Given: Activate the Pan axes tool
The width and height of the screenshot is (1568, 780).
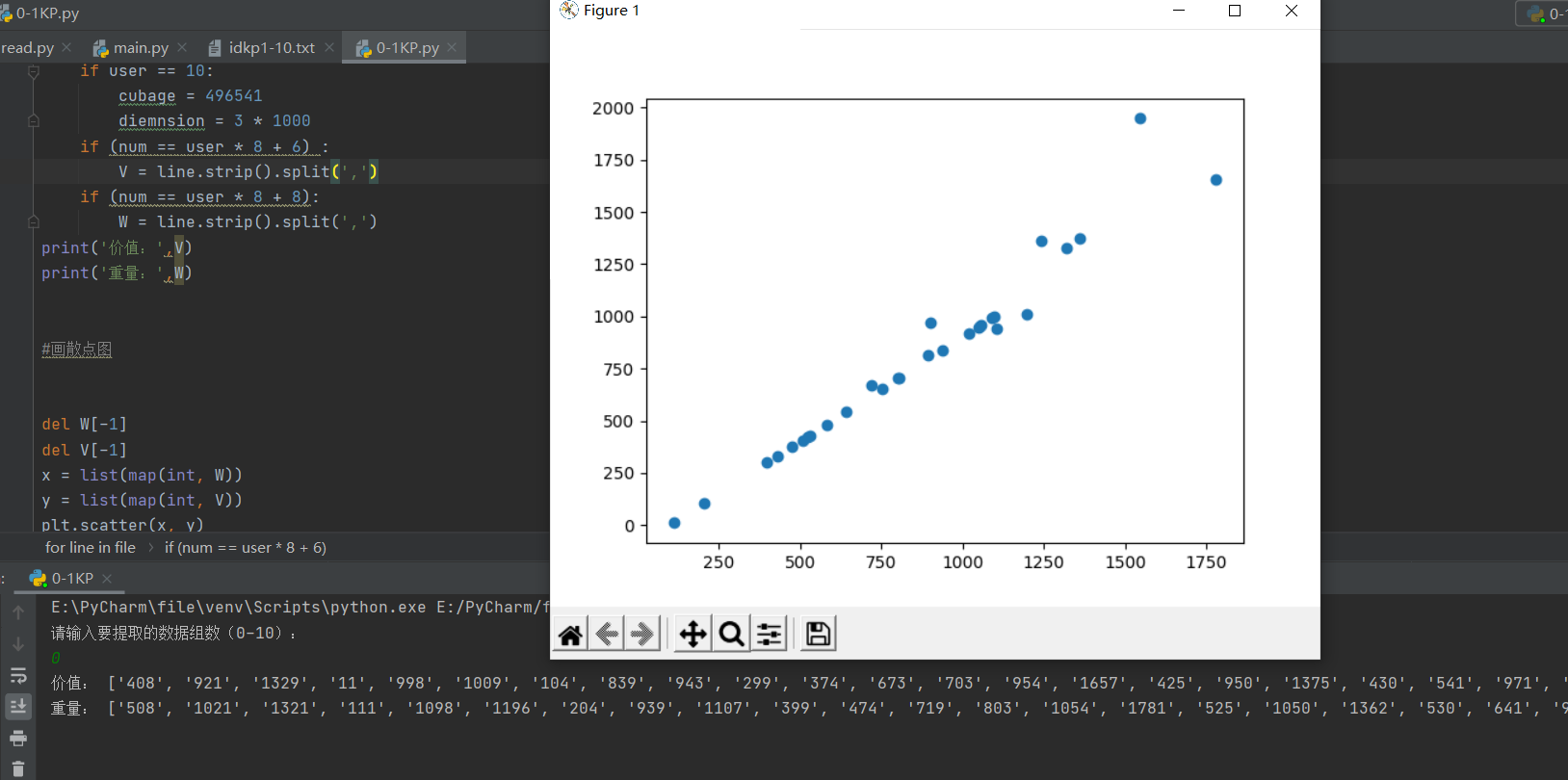Looking at the screenshot, I should click(693, 634).
